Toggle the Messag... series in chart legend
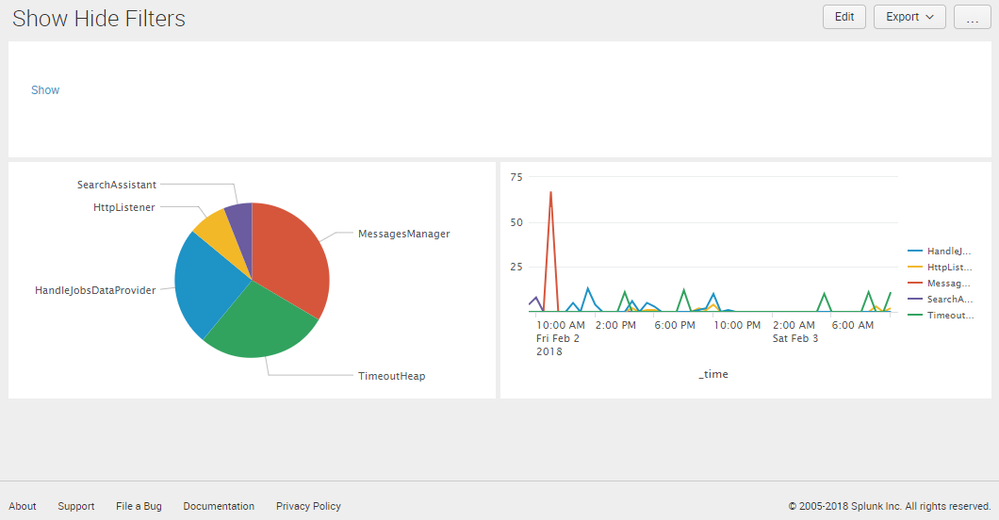999x520 pixels. click(948, 283)
